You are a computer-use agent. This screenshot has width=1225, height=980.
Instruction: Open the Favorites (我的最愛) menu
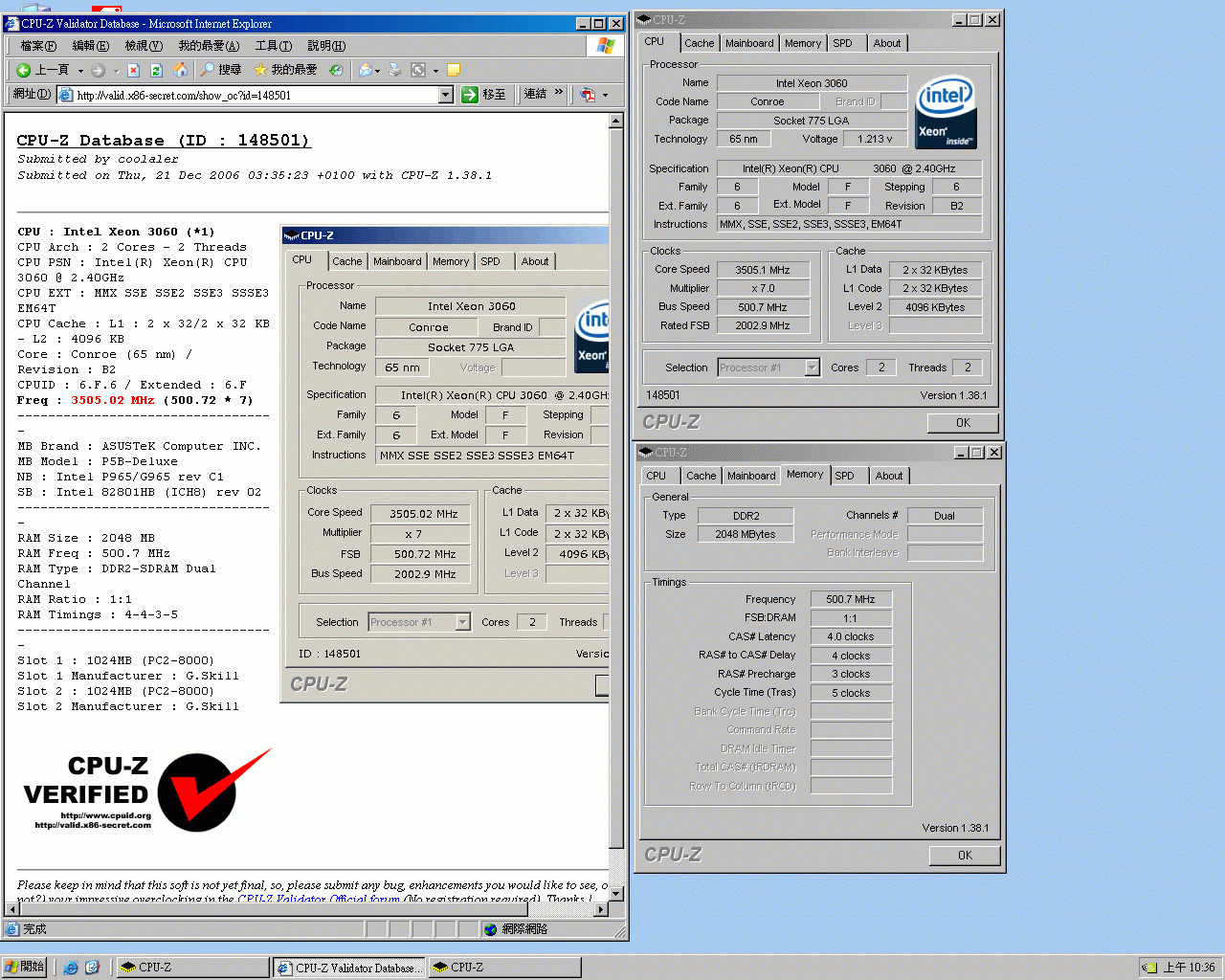[x=209, y=45]
